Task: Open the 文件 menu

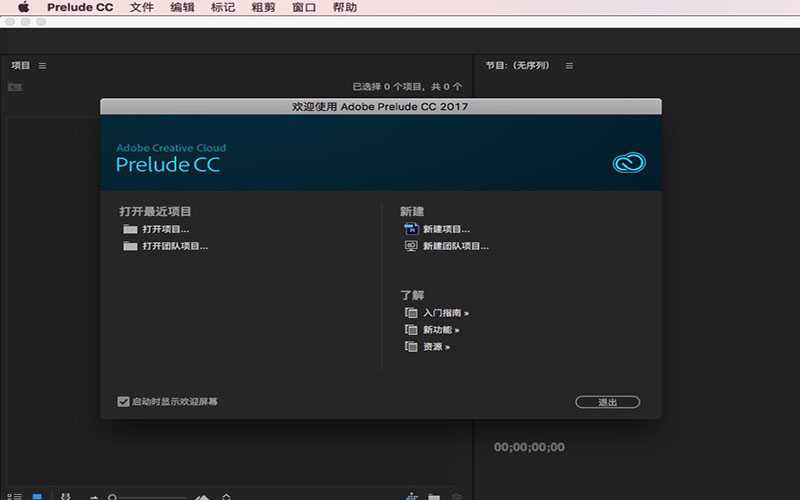Action: (x=141, y=7)
